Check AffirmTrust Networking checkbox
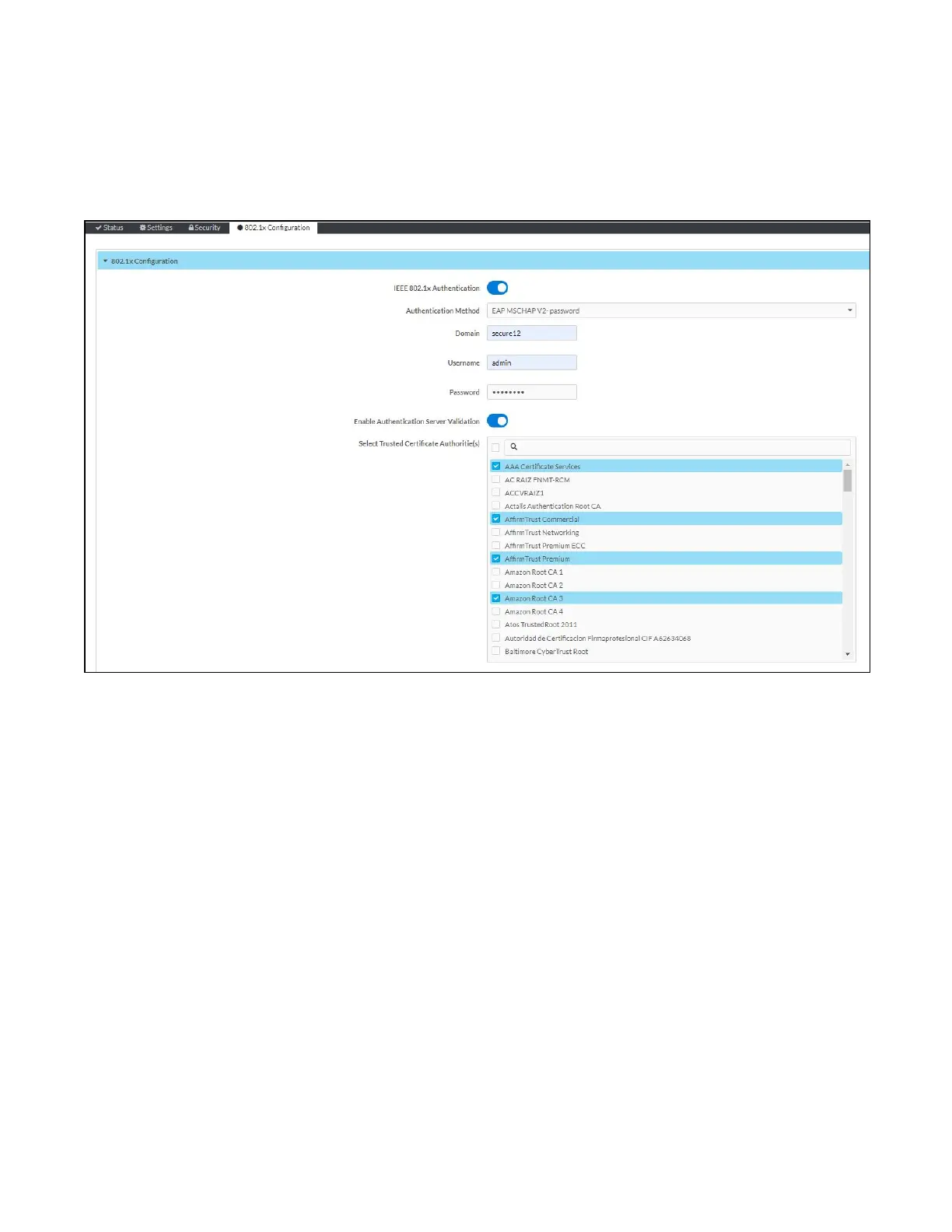Viewport: 952px width, 1232px height. (495, 532)
